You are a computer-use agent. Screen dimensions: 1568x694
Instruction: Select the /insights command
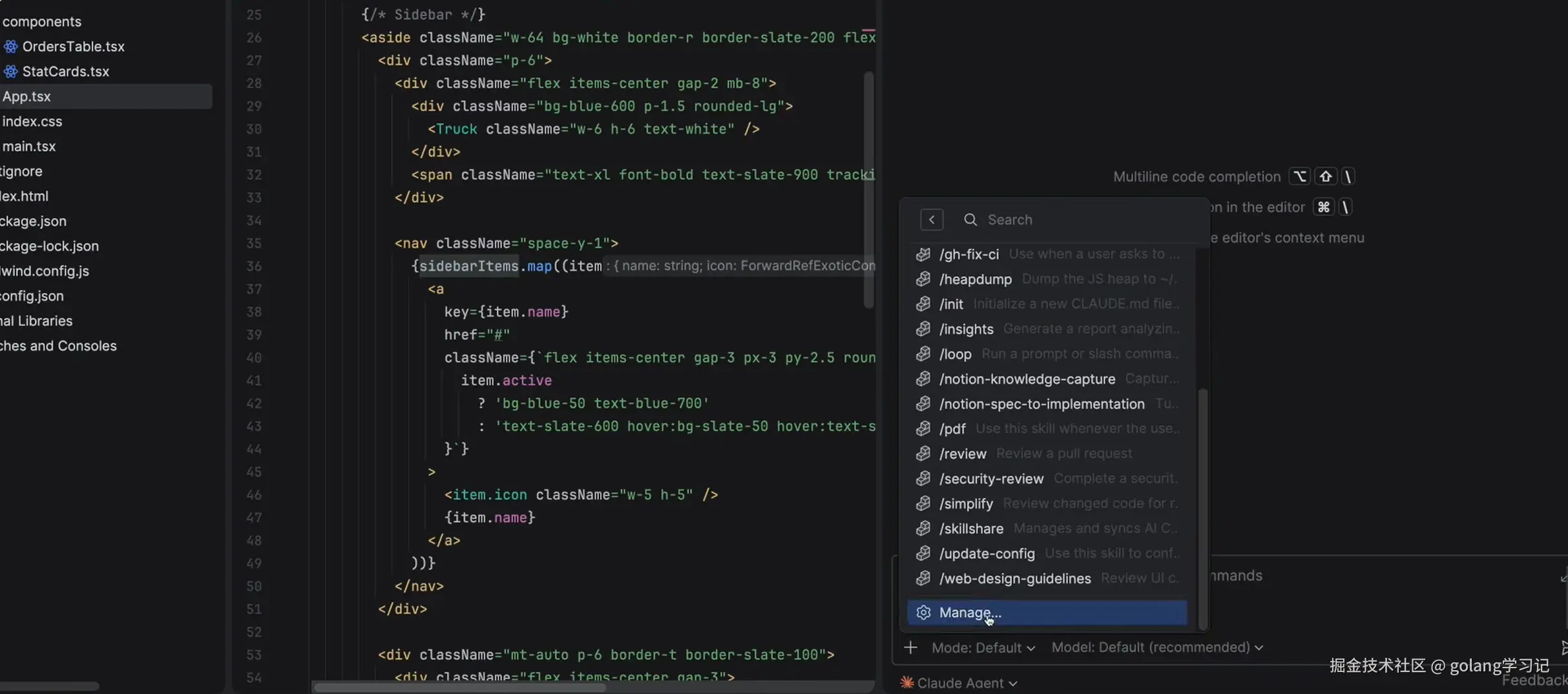click(1047, 329)
